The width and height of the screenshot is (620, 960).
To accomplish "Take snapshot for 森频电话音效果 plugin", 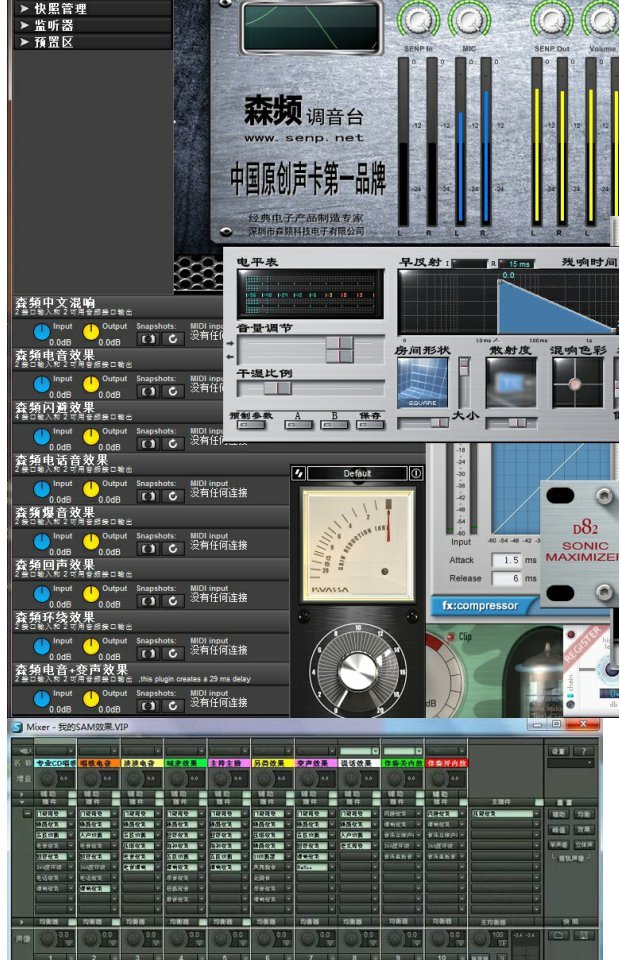I will click(x=148, y=496).
